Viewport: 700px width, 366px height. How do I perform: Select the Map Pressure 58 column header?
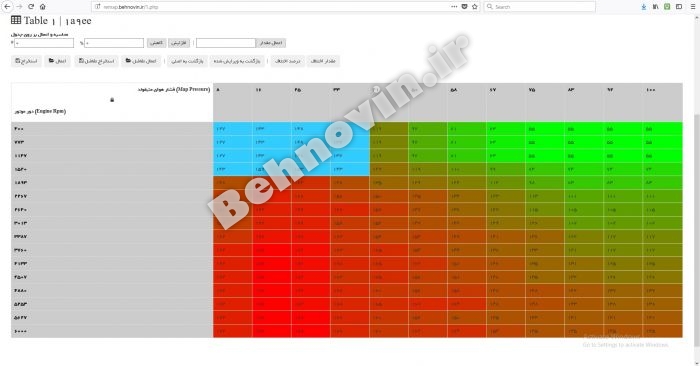[467, 102]
